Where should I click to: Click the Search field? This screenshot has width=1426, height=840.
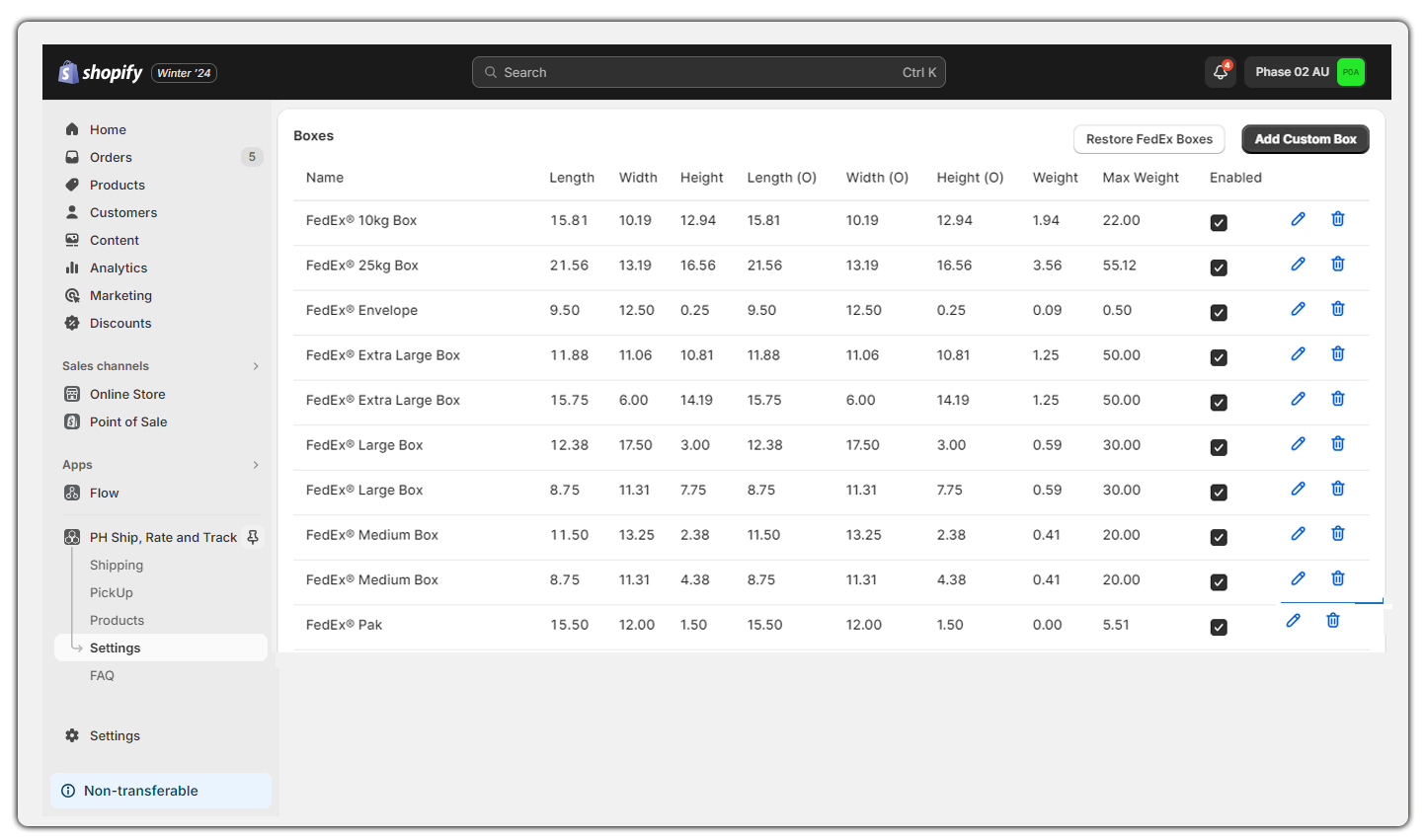point(709,72)
